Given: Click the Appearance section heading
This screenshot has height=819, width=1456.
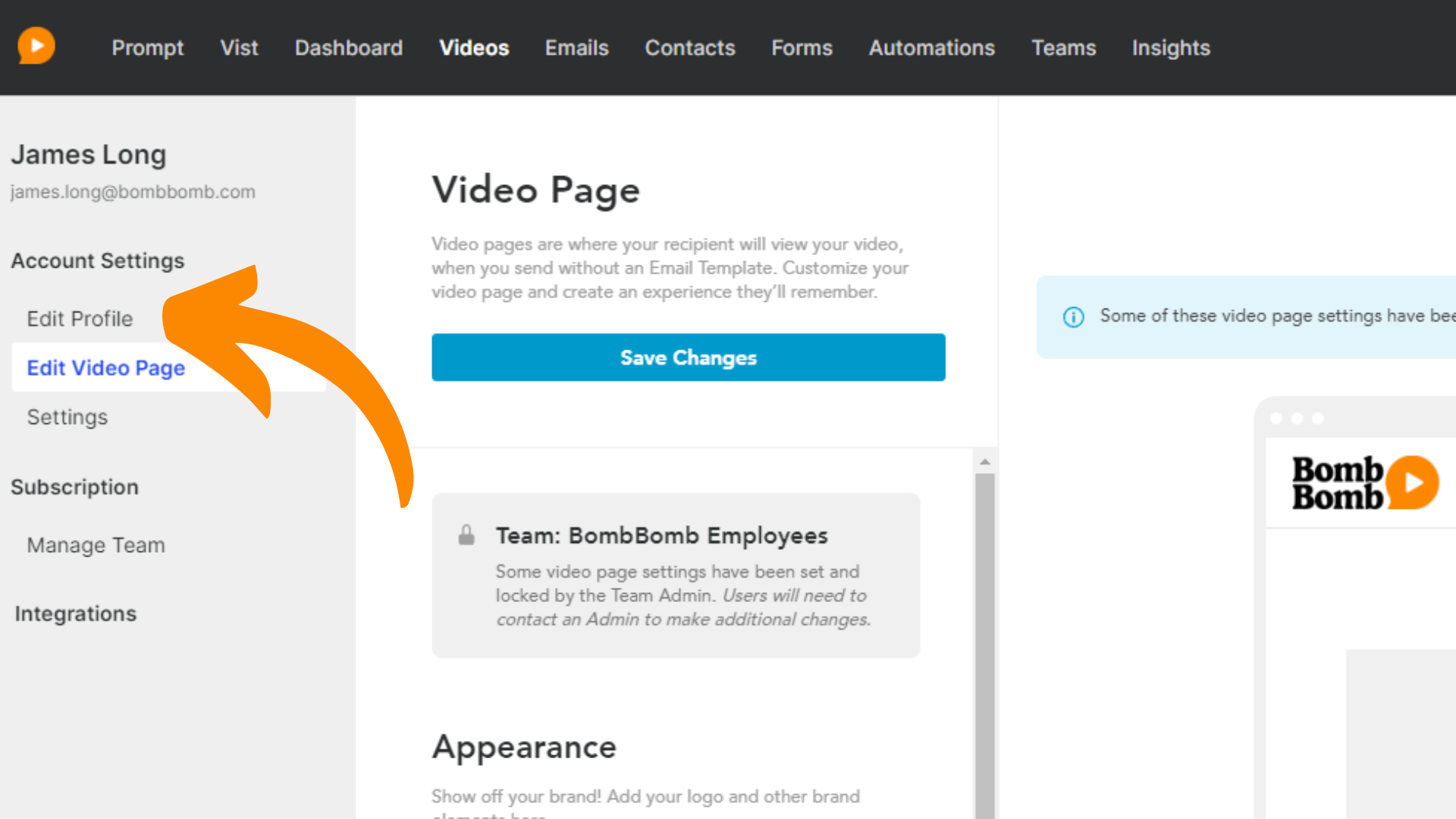Looking at the screenshot, I should click(525, 748).
